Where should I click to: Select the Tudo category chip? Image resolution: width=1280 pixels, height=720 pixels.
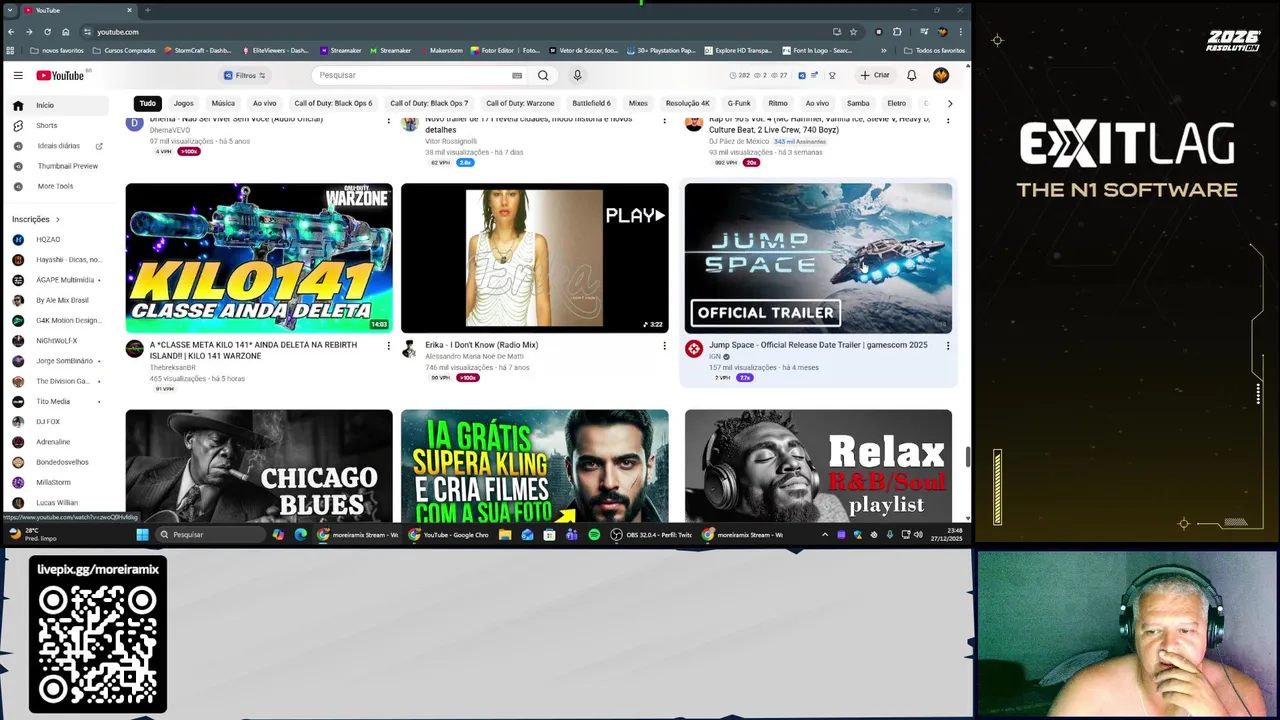coord(147,103)
